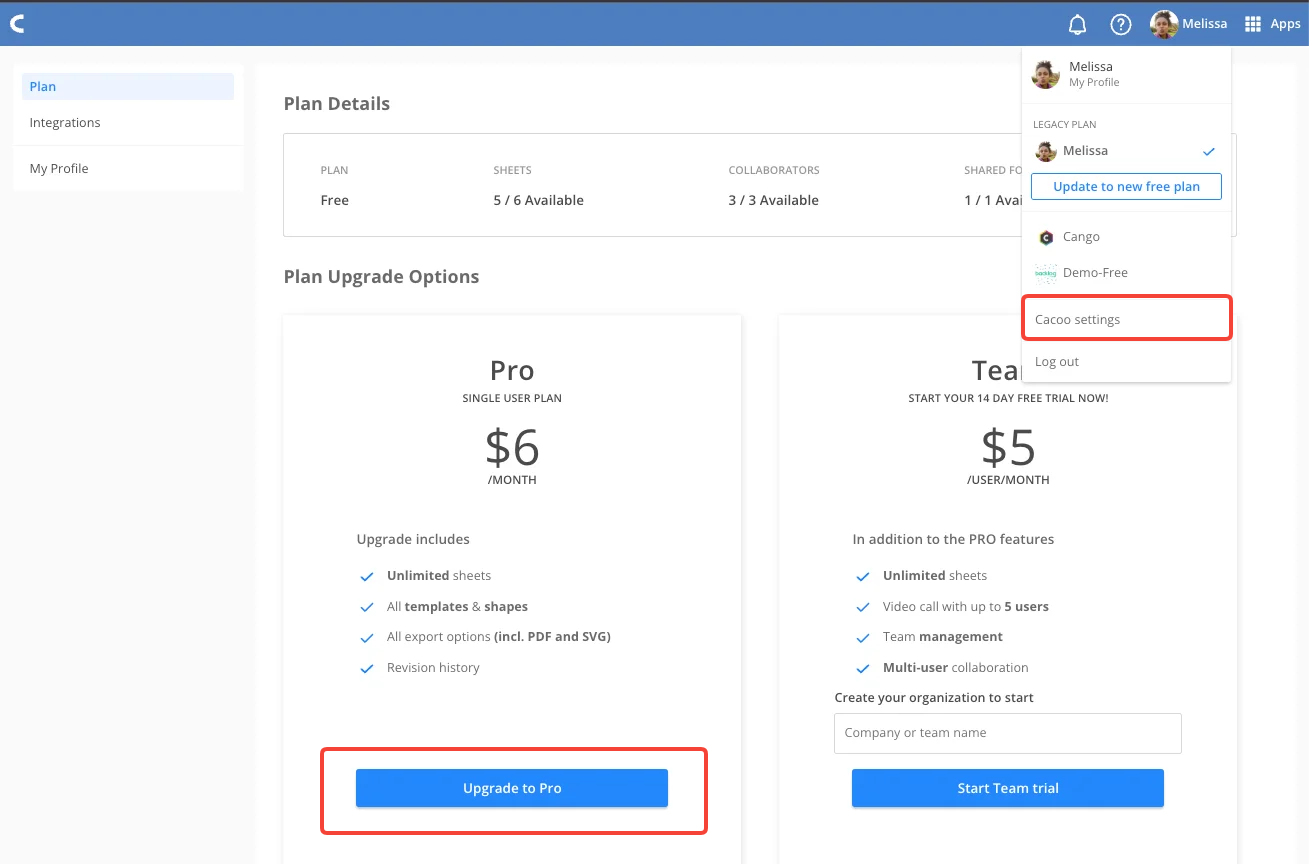Switch to the Demo-Free organization

1126,273
